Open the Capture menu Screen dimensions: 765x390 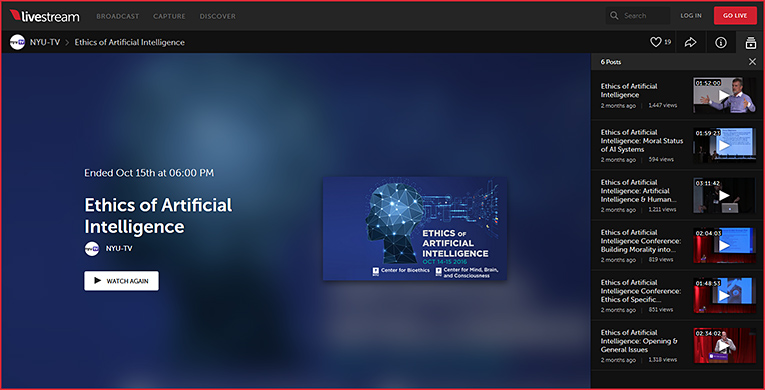169,16
